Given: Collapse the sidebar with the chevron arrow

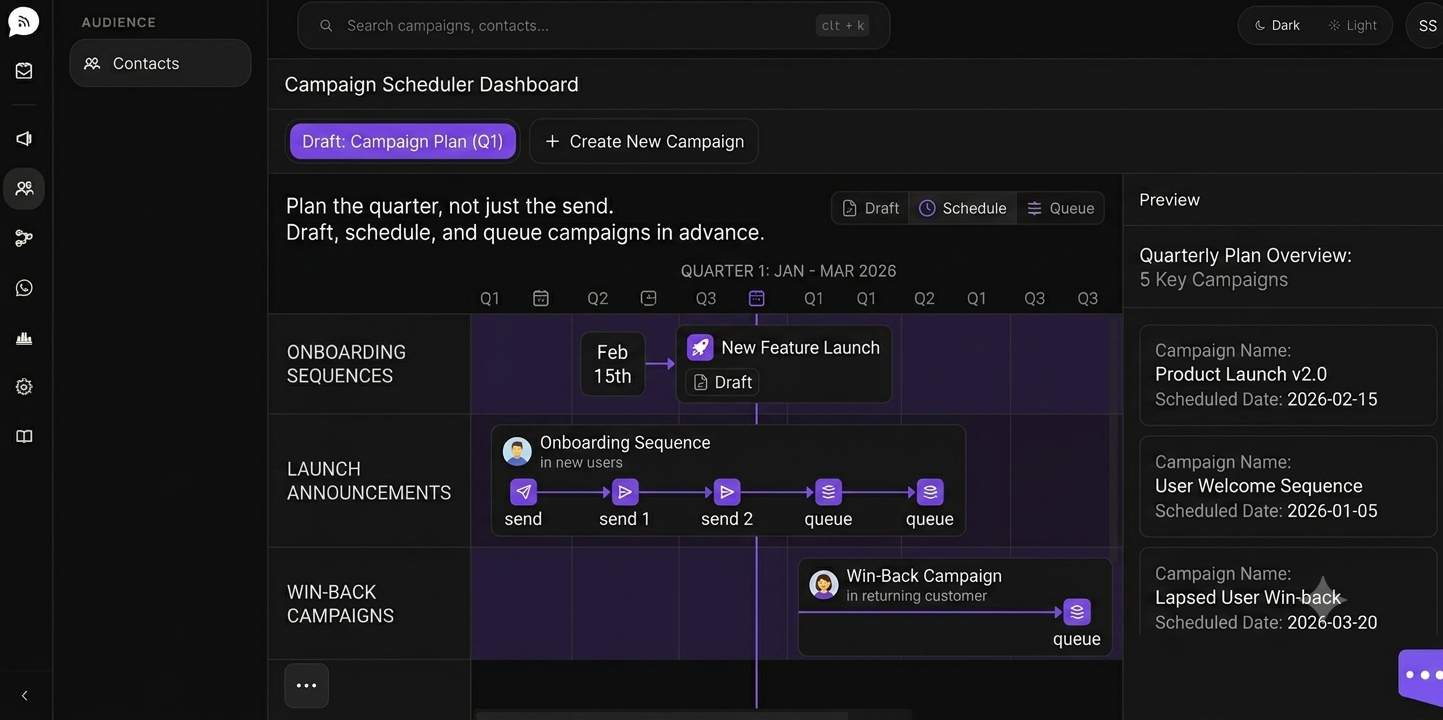Looking at the screenshot, I should (25, 696).
